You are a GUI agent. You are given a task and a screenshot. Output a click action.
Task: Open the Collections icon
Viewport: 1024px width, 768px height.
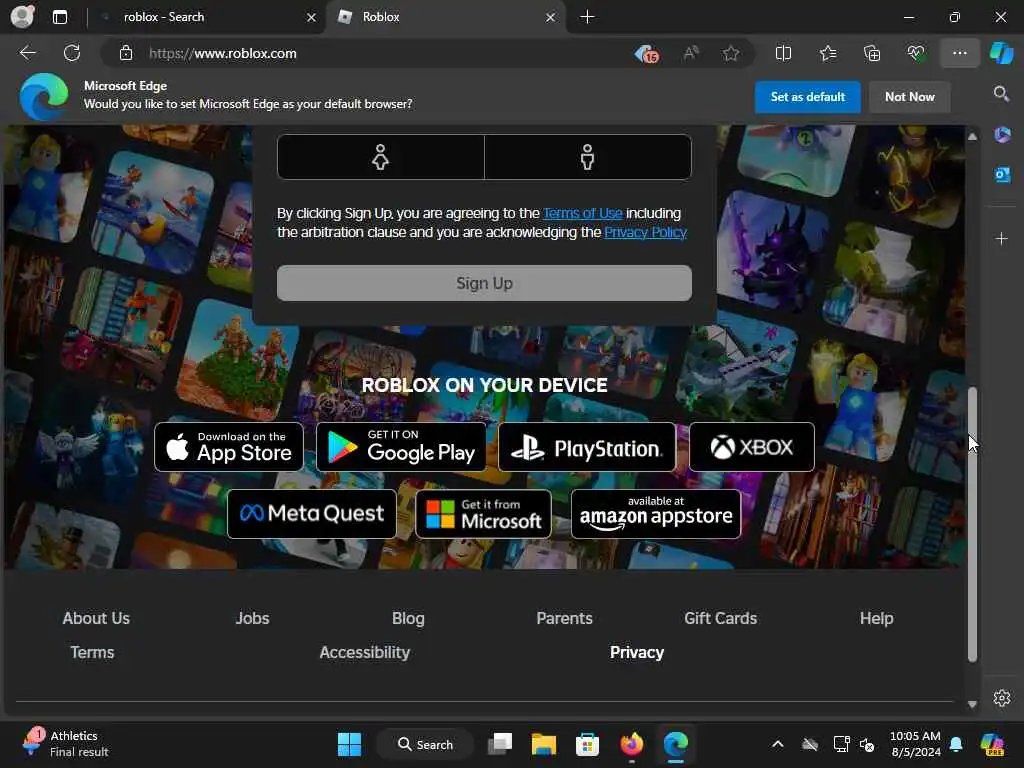872,53
